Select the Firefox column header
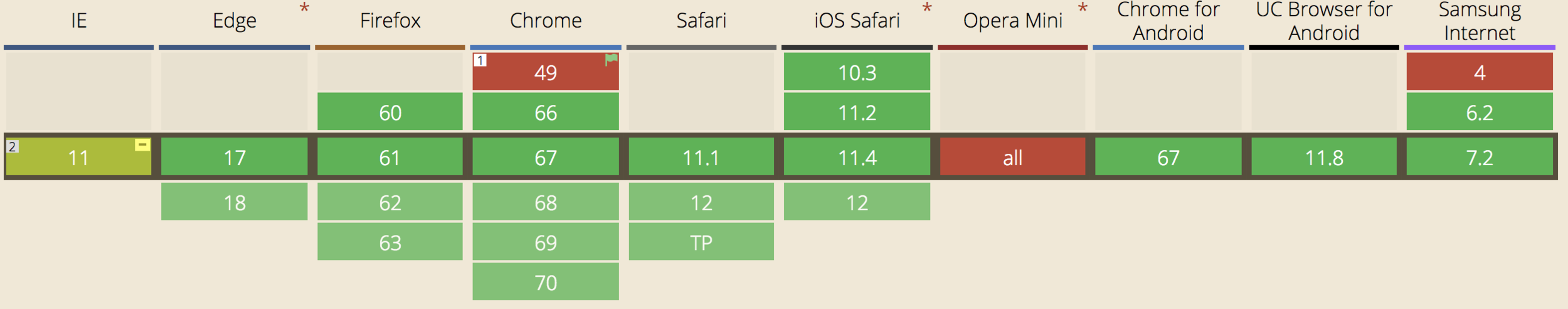Image resolution: width=1568 pixels, height=309 pixels. click(389, 21)
